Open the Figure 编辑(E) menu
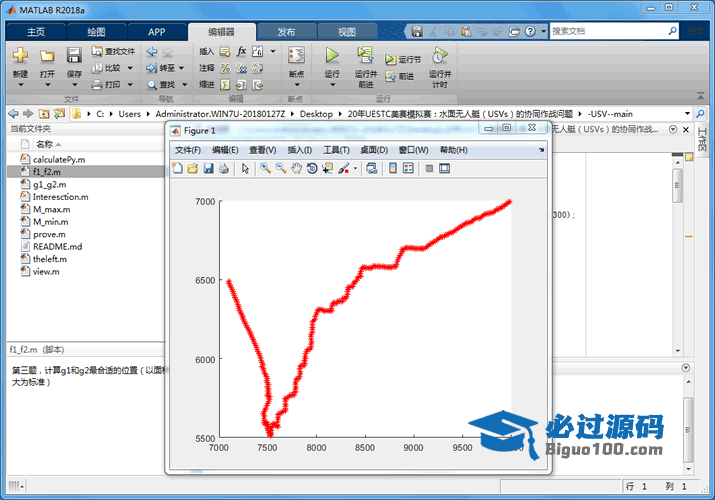The height and width of the screenshot is (500, 715). [x=225, y=150]
